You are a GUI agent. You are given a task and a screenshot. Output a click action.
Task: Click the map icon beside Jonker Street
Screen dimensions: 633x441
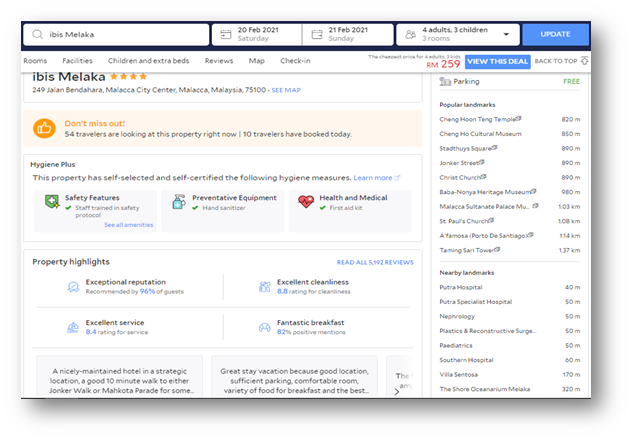tap(482, 162)
